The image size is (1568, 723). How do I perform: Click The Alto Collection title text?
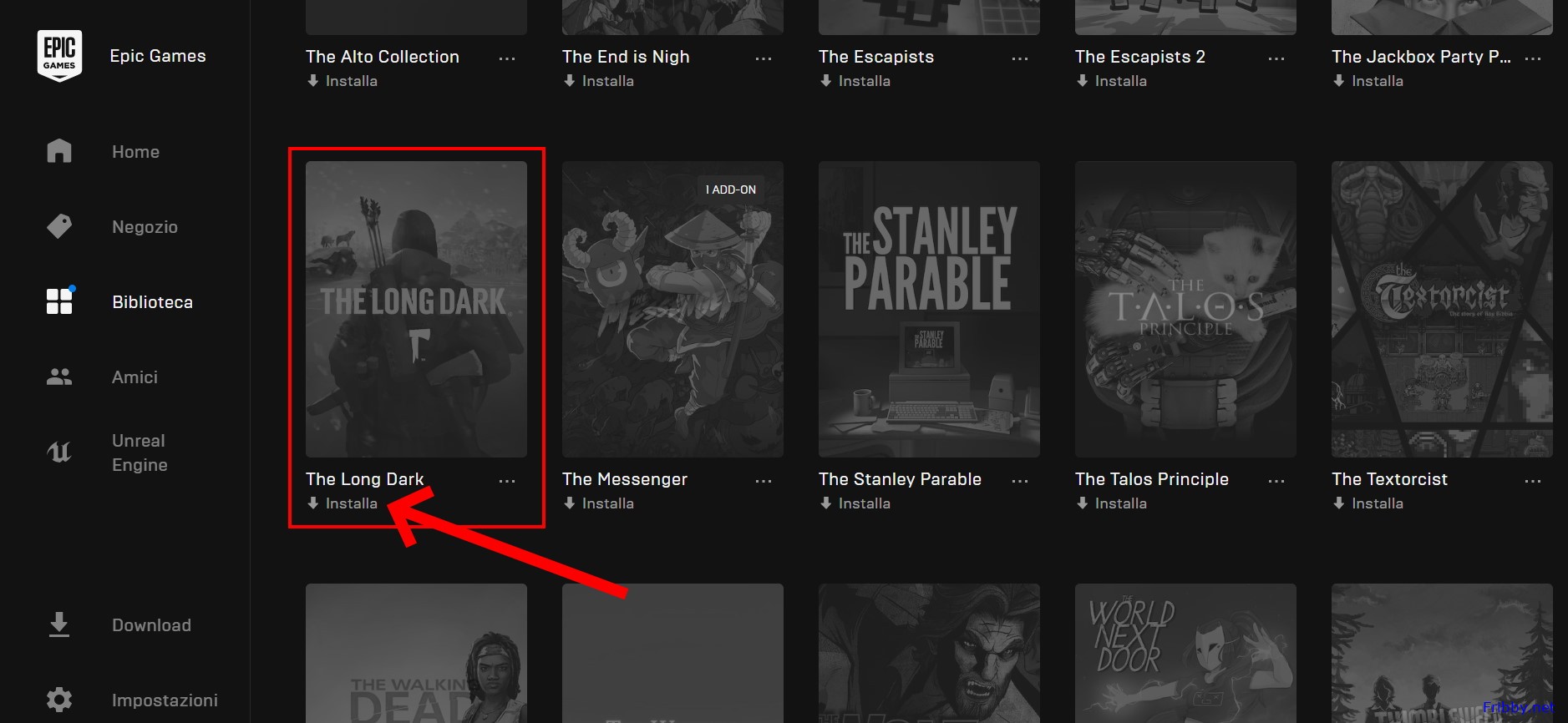[383, 57]
